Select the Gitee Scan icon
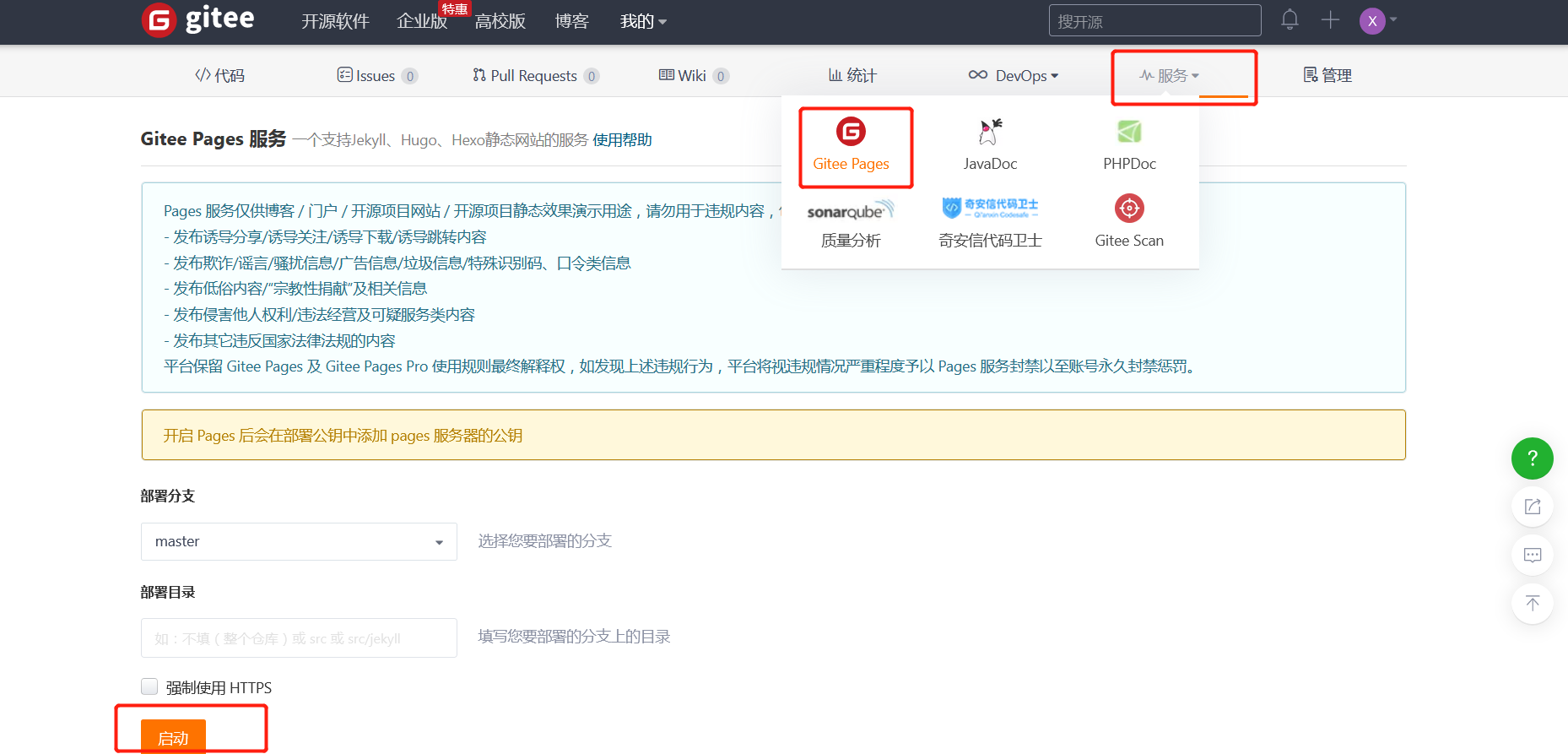This screenshot has height=754, width=1568. pyautogui.click(x=1129, y=208)
